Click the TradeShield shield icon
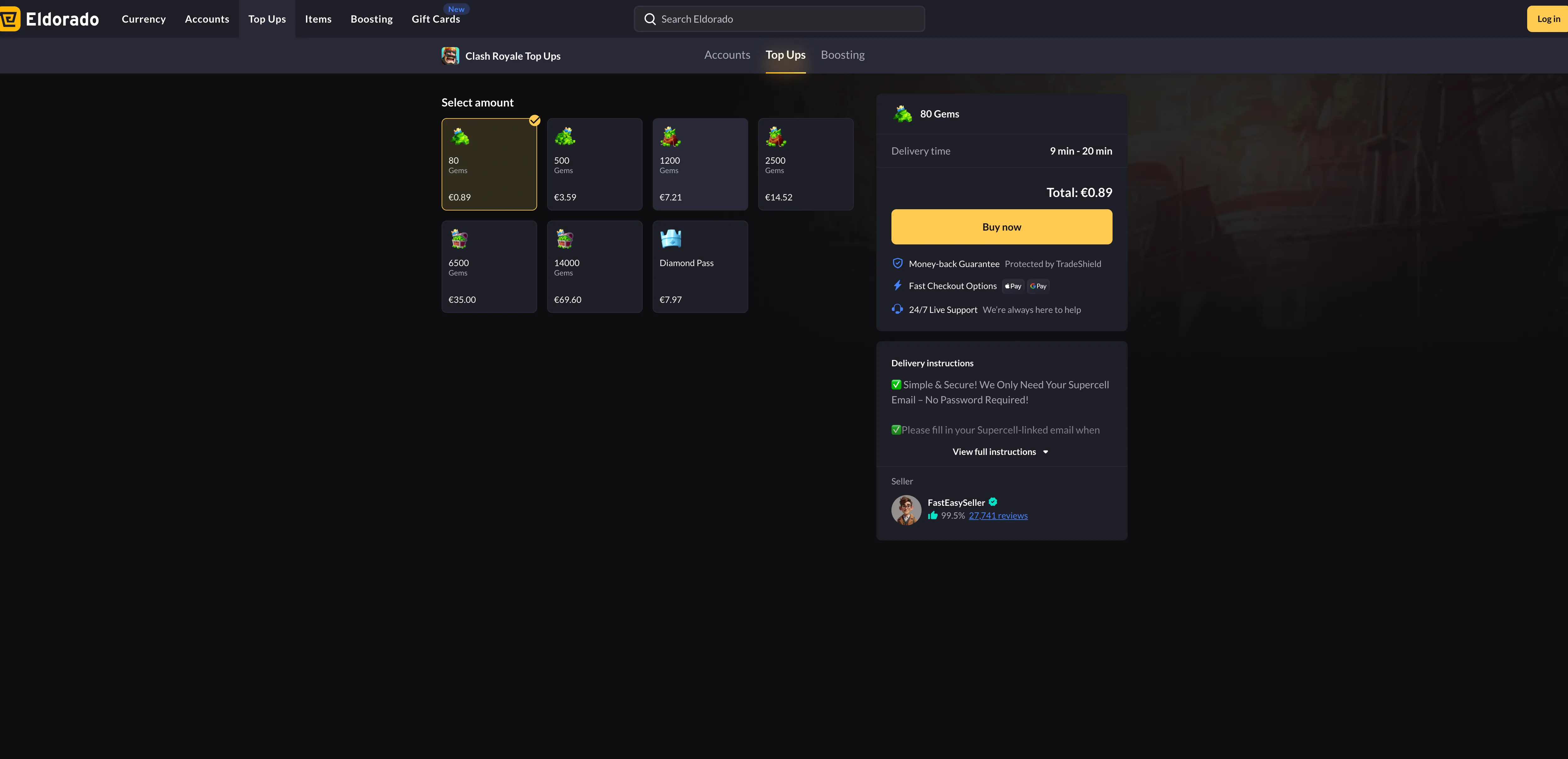Image resolution: width=1568 pixels, height=759 pixels. click(x=897, y=264)
